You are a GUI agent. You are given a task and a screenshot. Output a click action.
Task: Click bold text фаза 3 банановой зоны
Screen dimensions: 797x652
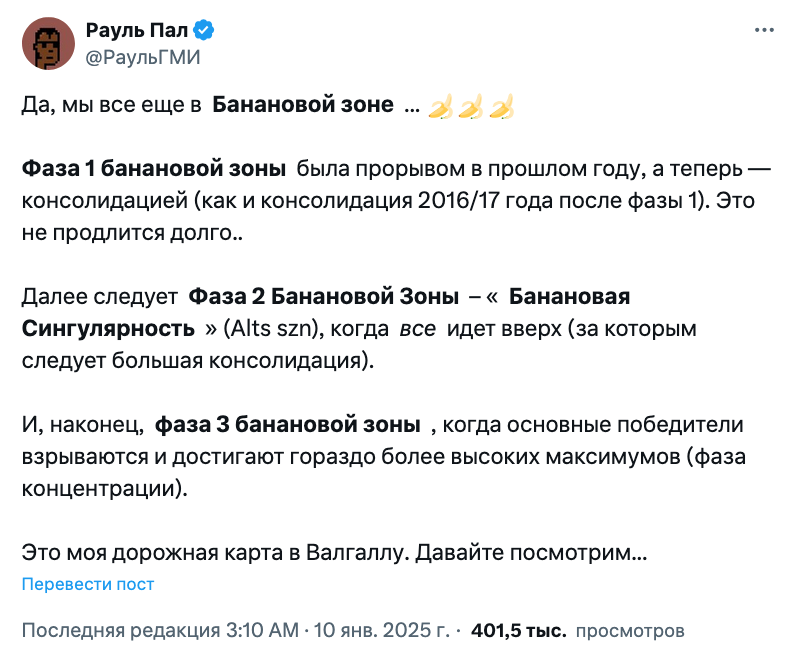point(288,425)
